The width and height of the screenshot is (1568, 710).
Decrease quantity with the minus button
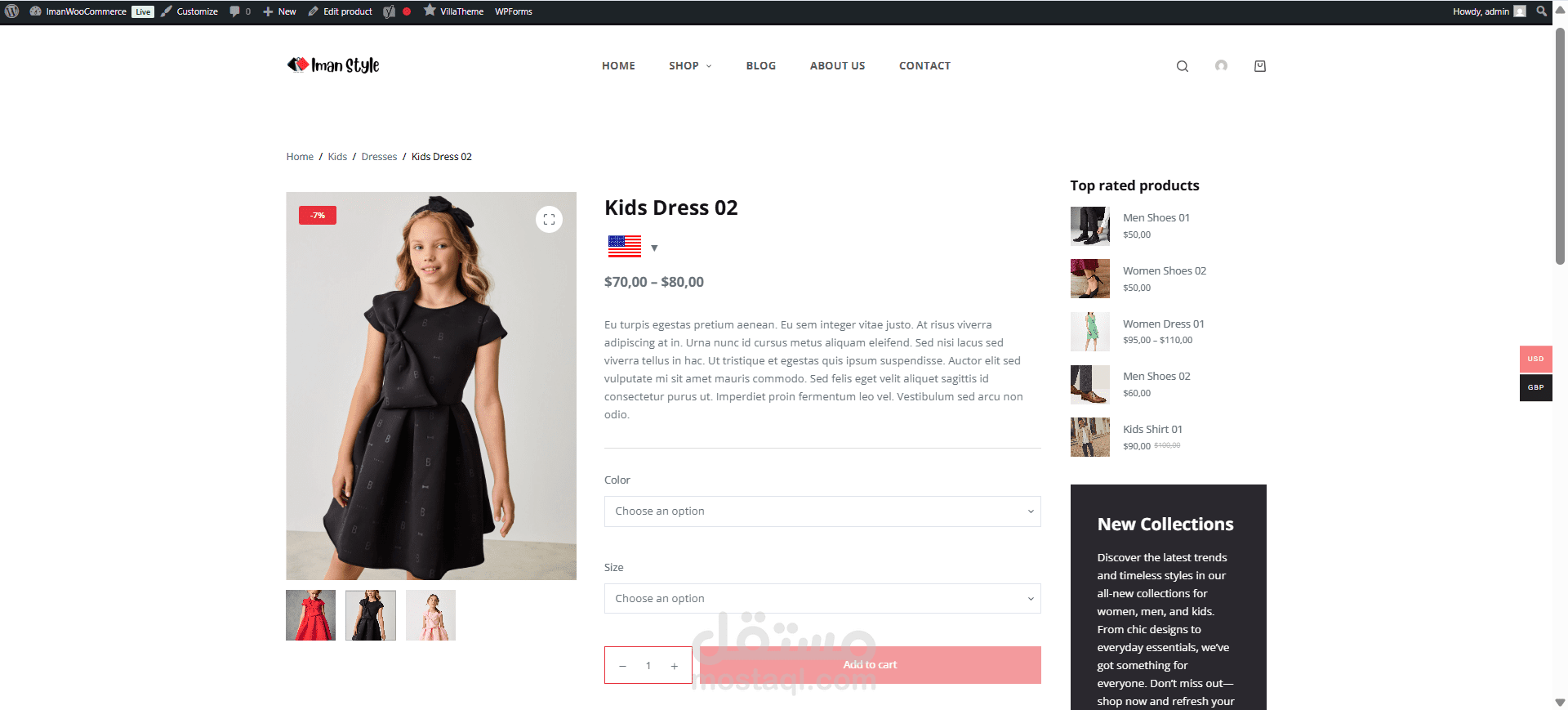(x=622, y=666)
